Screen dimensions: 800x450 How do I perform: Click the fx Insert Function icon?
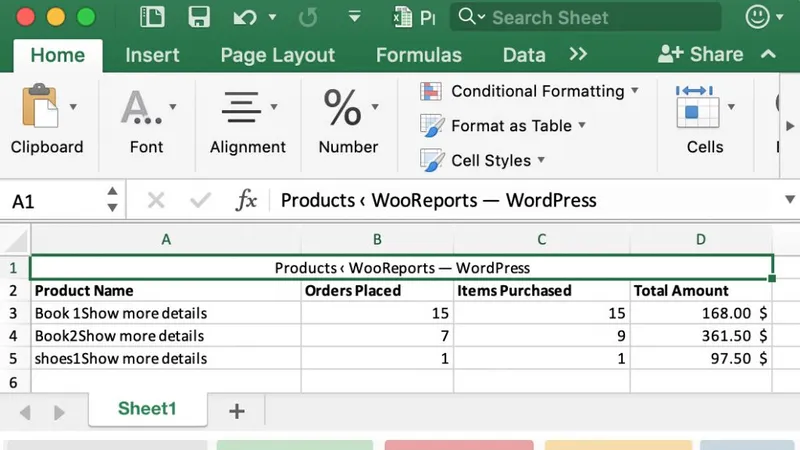coord(246,200)
